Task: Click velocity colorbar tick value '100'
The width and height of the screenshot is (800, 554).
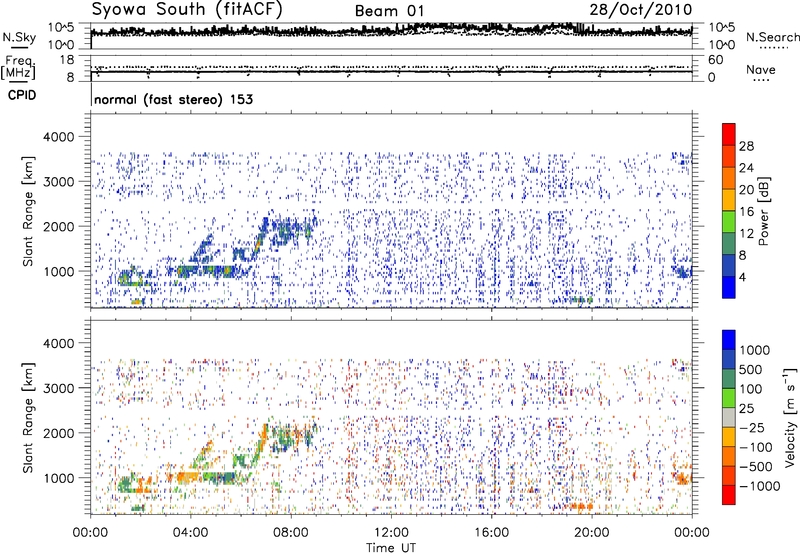Action: pos(751,389)
